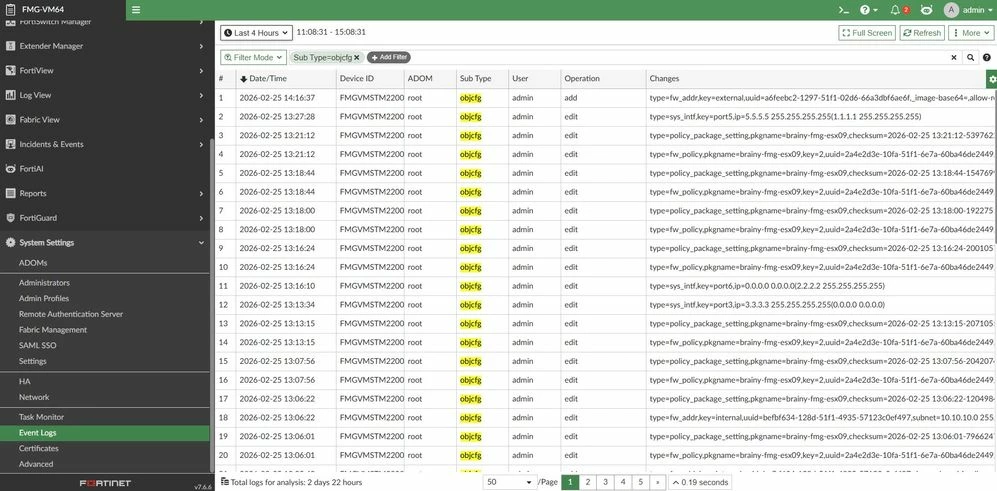This screenshot has height=491, width=997.
Task: Click the Log View sidebar icon
Action: 10,95
